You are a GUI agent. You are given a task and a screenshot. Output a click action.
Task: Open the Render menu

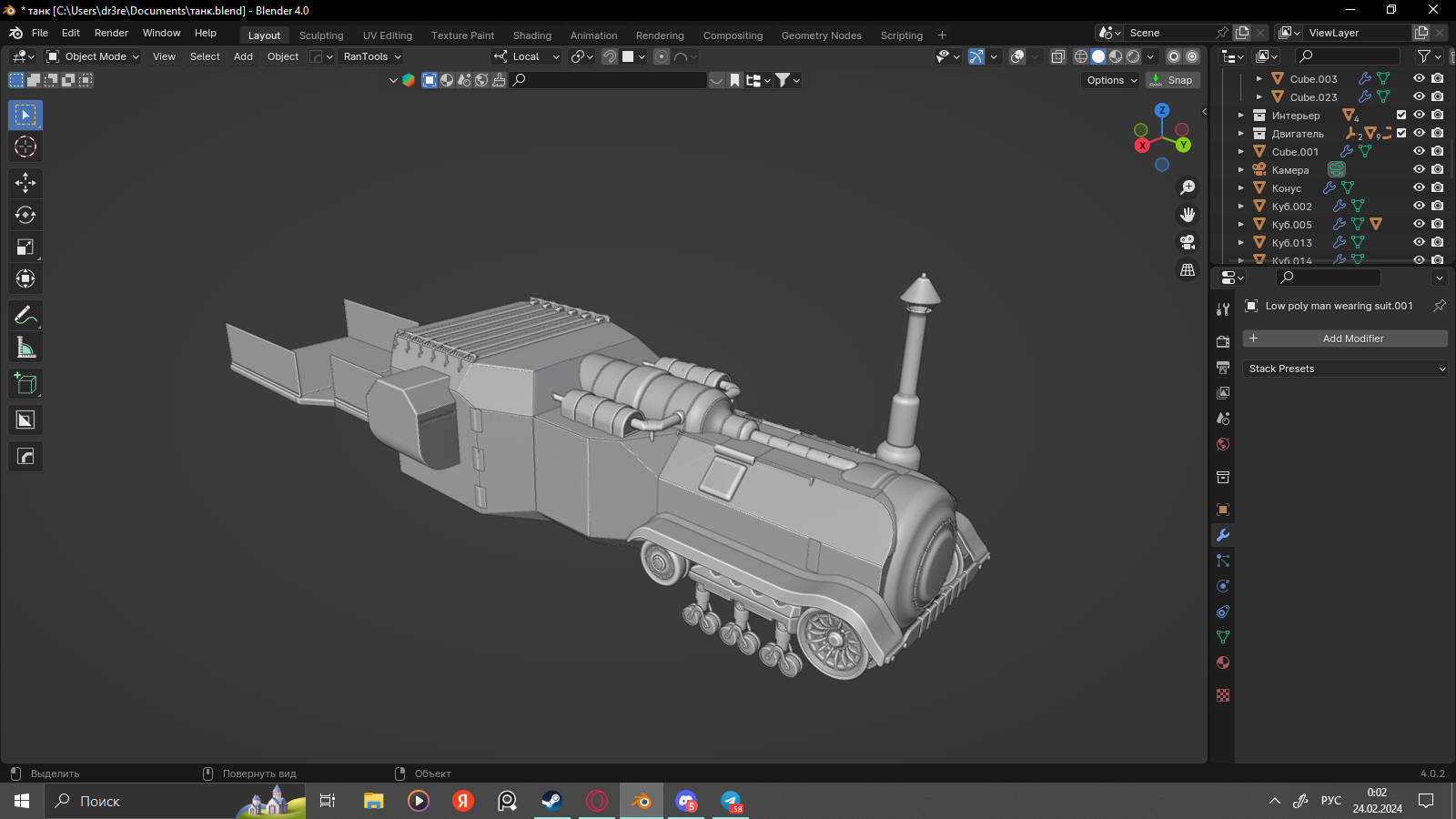point(111,33)
